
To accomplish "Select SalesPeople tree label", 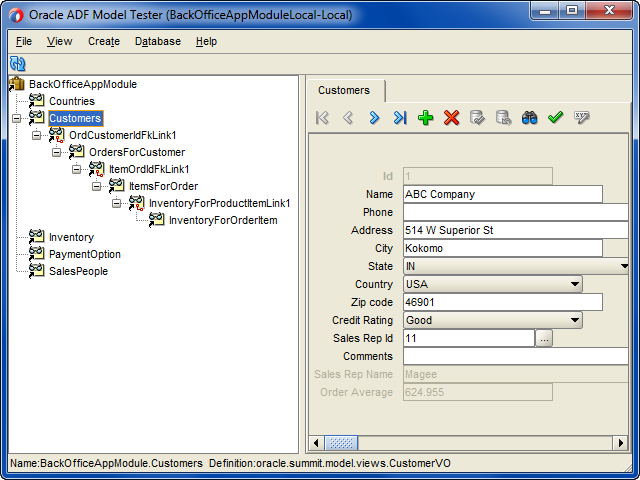I will tap(78, 271).
